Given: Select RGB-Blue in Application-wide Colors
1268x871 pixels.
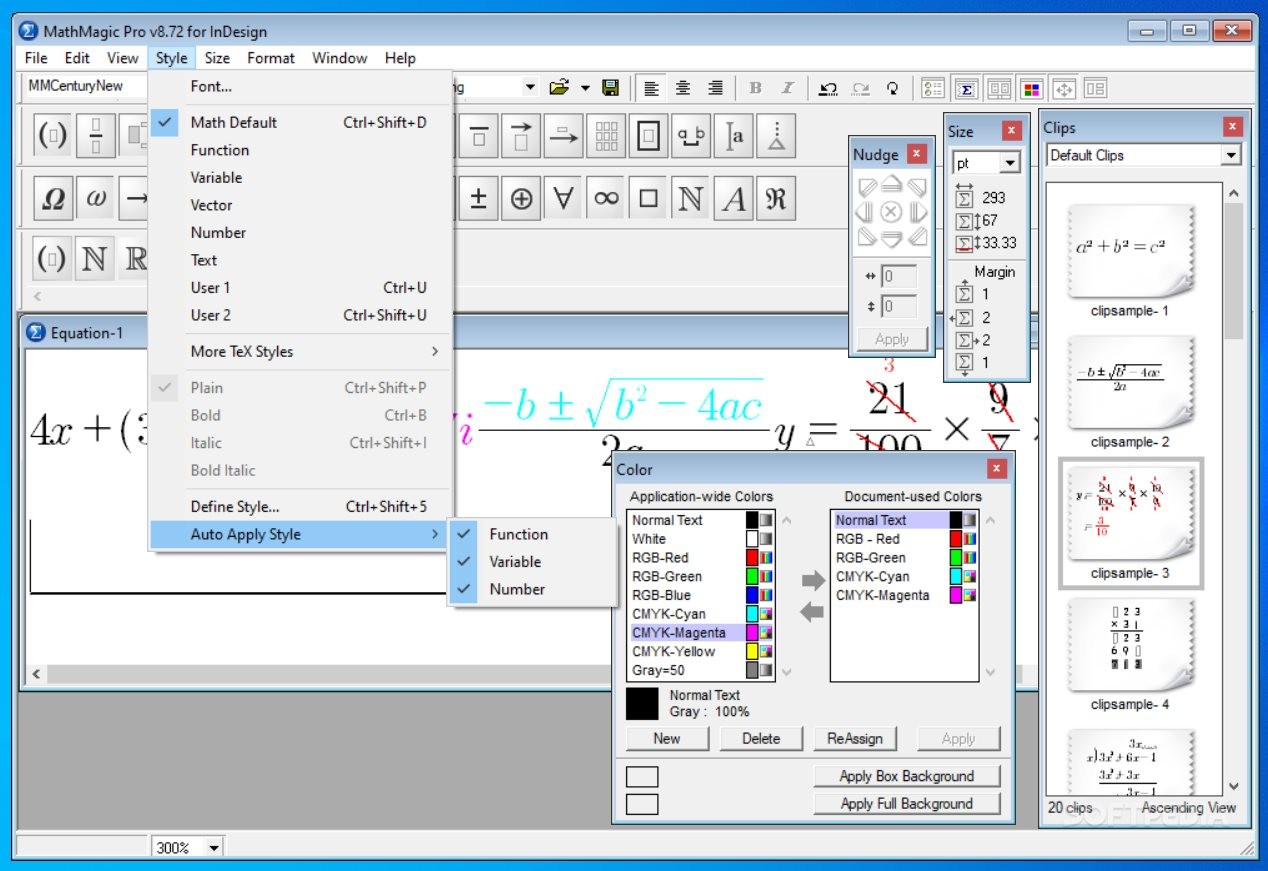Looking at the screenshot, I should (701, 595).
